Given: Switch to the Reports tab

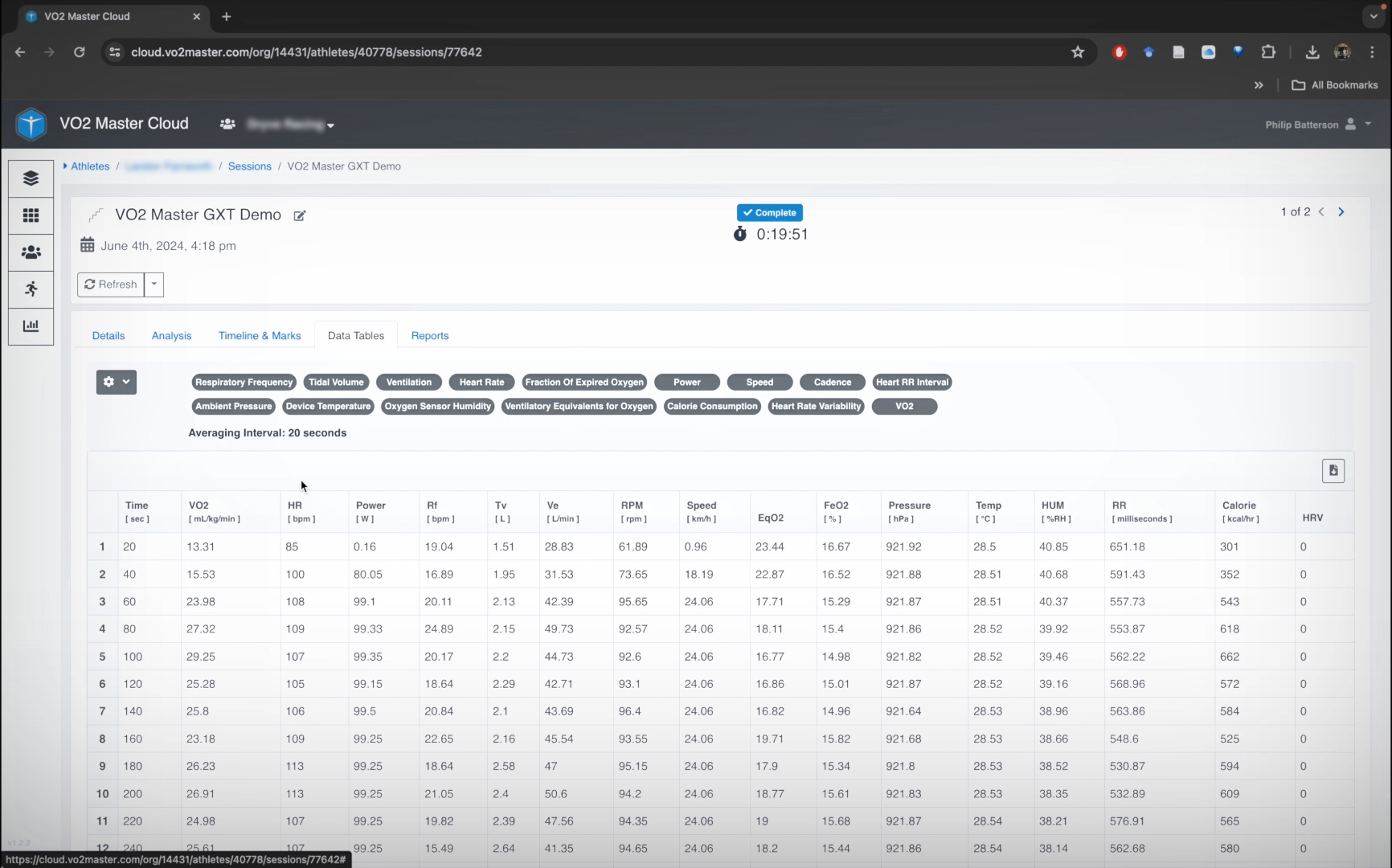Looking at the screenshot, I should pos(430,336).
